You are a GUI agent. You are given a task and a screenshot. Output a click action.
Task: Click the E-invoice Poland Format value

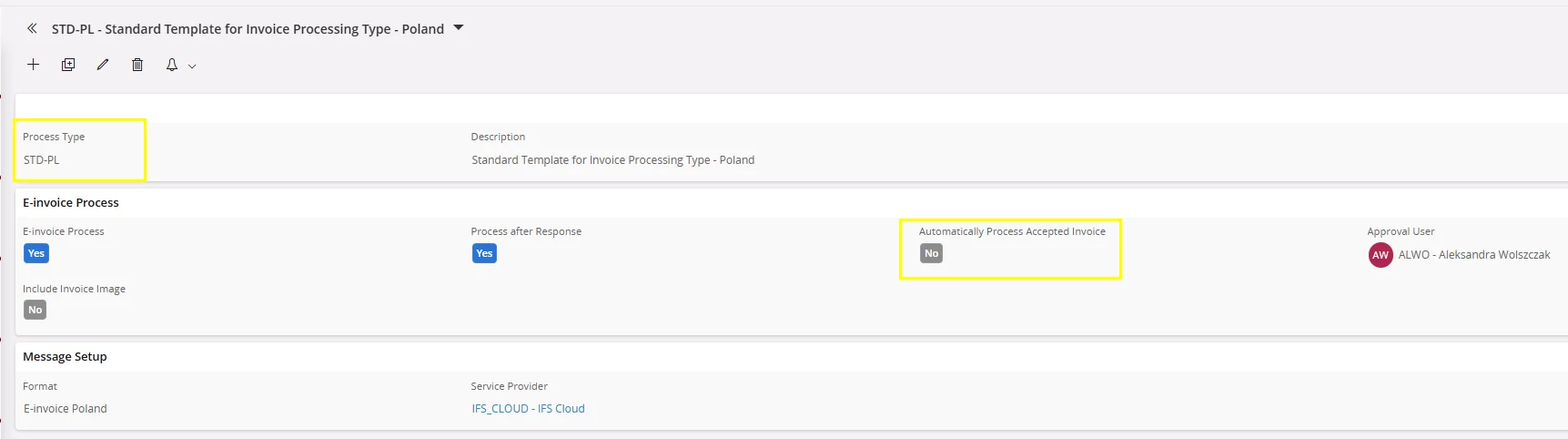click(66, 408)
